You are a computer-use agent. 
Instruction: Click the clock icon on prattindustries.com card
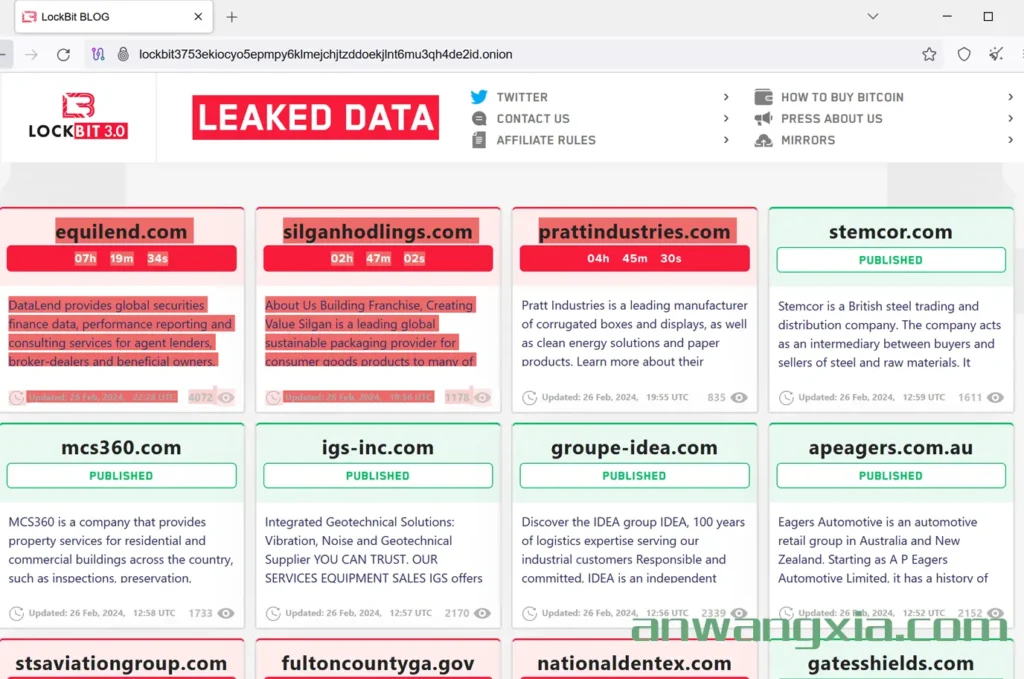point(530,397)
